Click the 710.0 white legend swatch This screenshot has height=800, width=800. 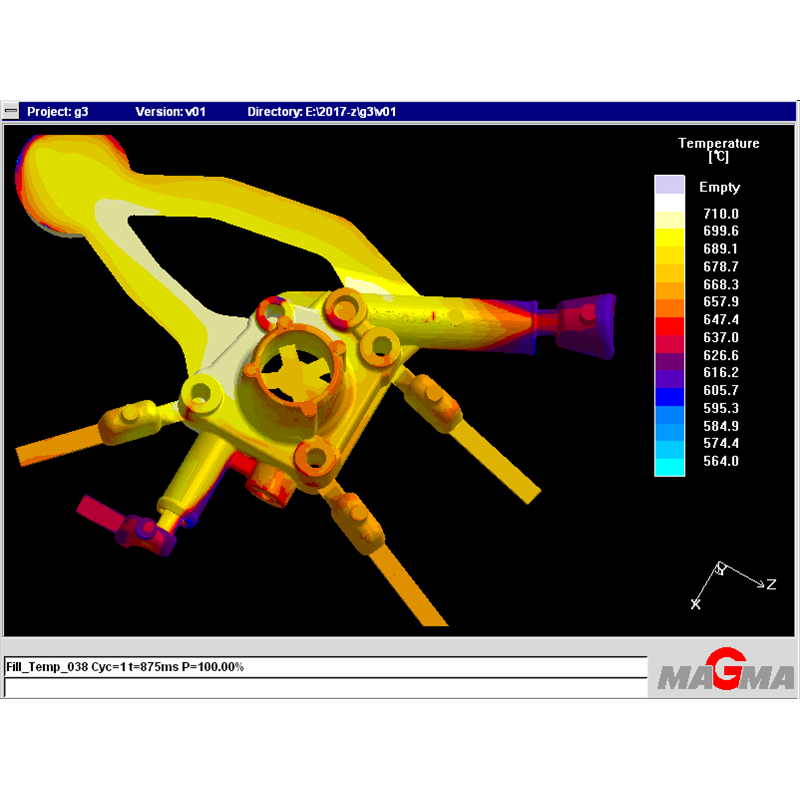pos(669,203)
